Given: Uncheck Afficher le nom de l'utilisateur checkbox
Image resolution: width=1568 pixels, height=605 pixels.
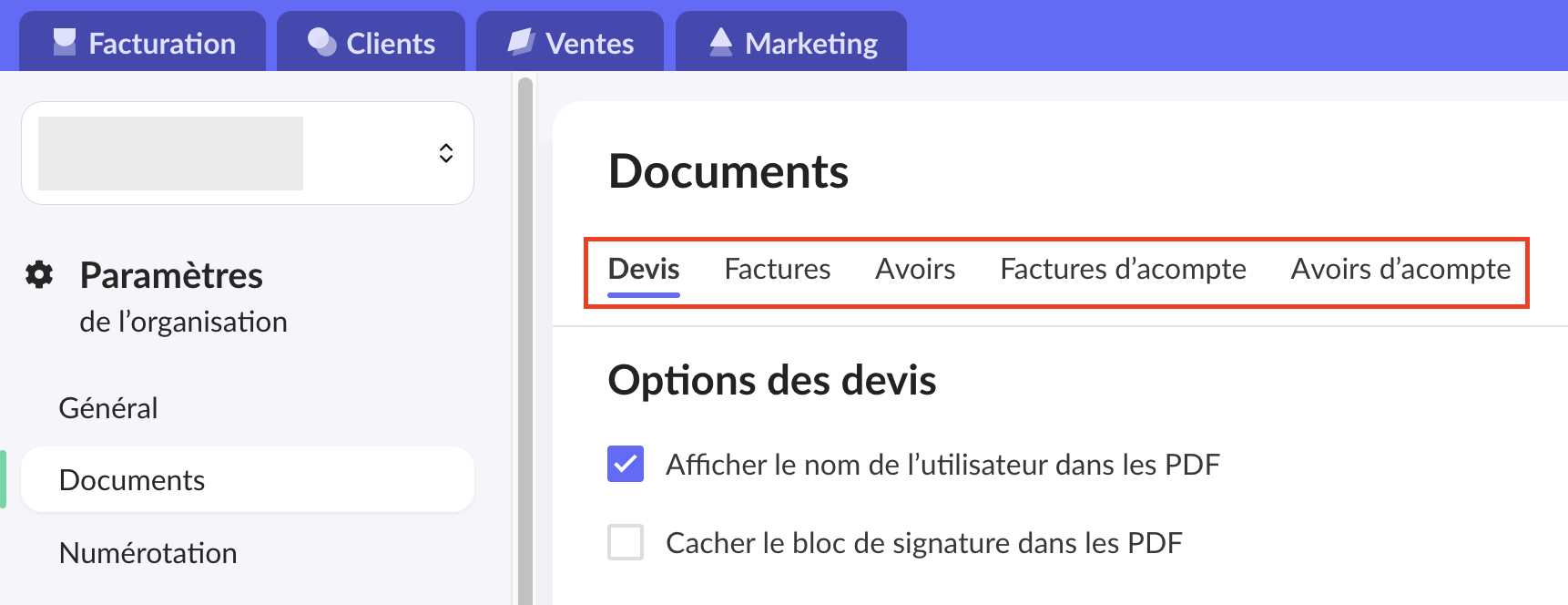Looking at the screenshot, I should tap(626, 464).
